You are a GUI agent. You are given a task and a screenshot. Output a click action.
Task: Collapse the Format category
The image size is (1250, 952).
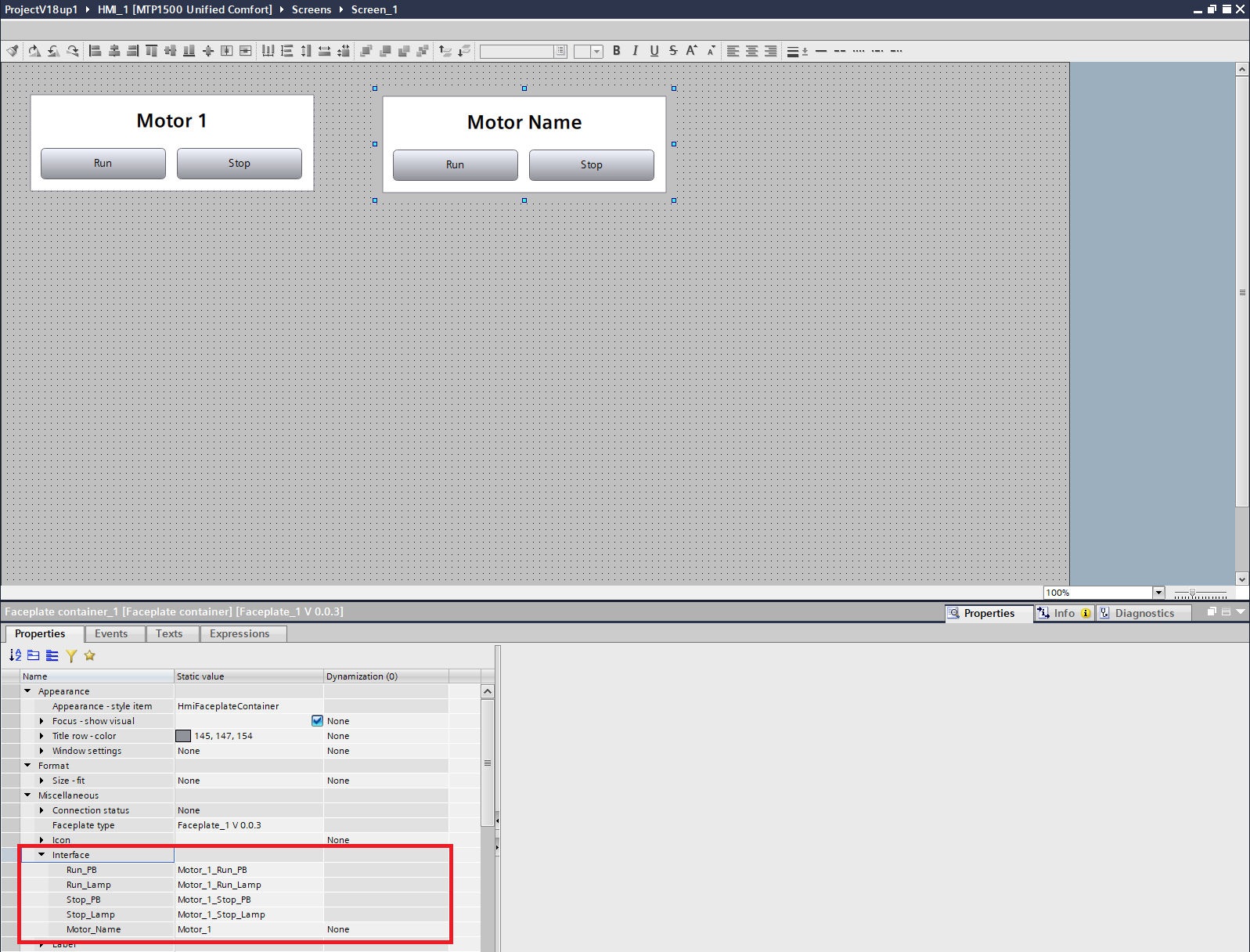click(27, 766)
